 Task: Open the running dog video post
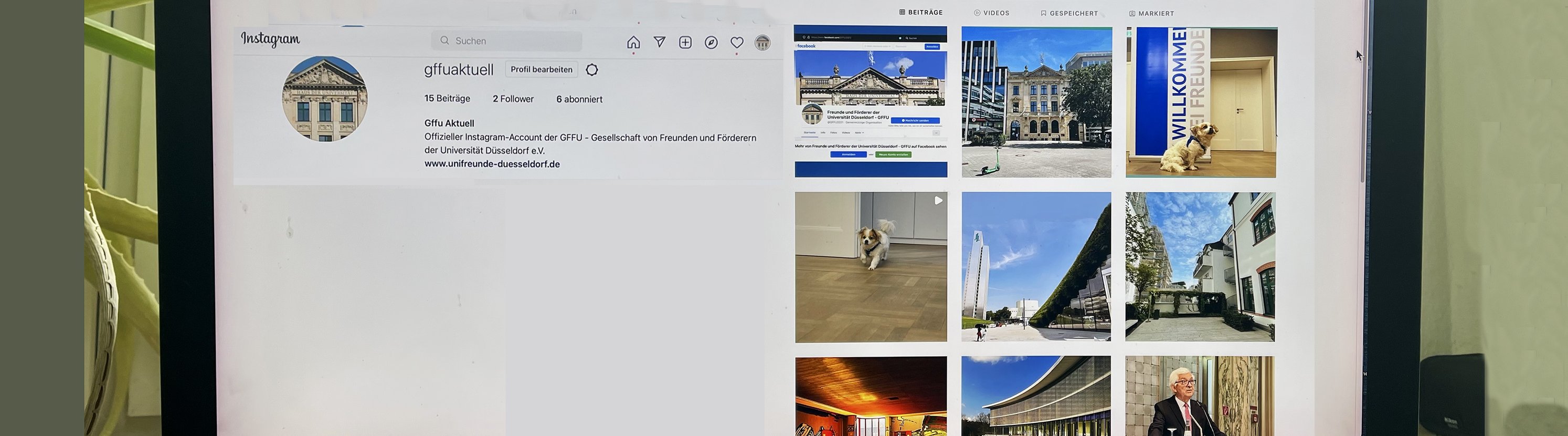pos(871,267)
